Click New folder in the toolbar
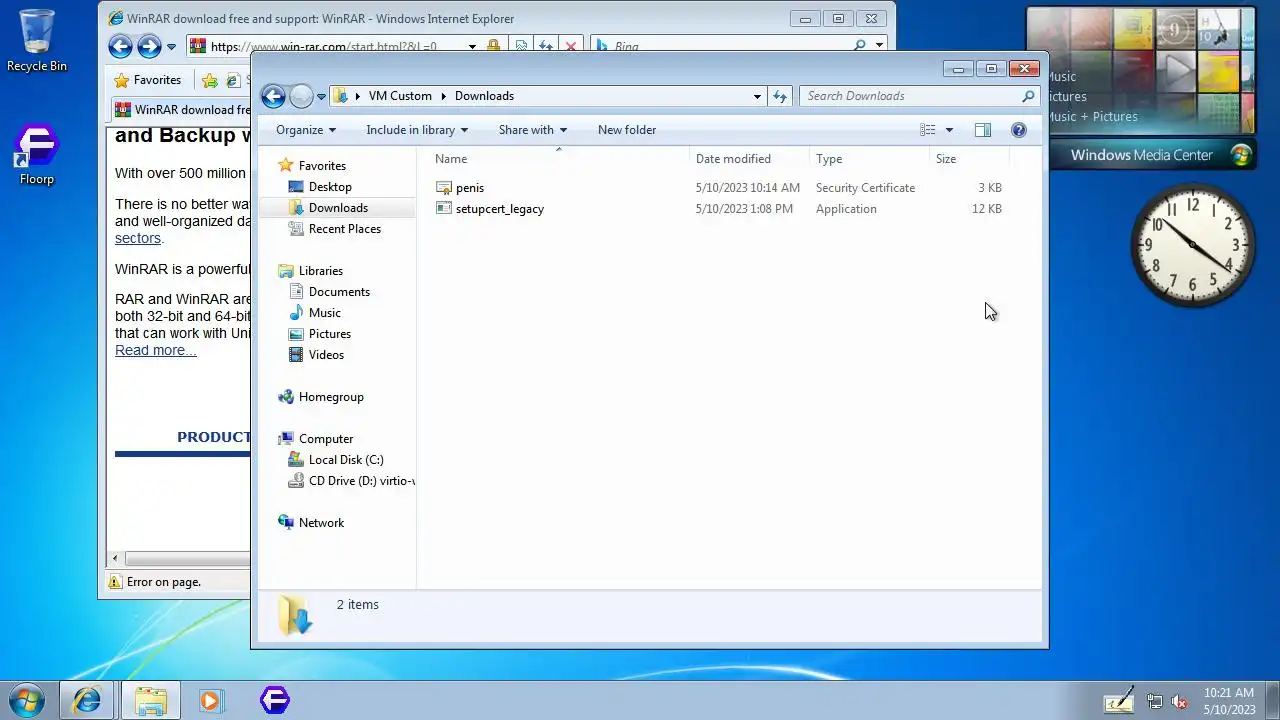The width and height of the screenshot is (1280, 720). click(627, 130)
